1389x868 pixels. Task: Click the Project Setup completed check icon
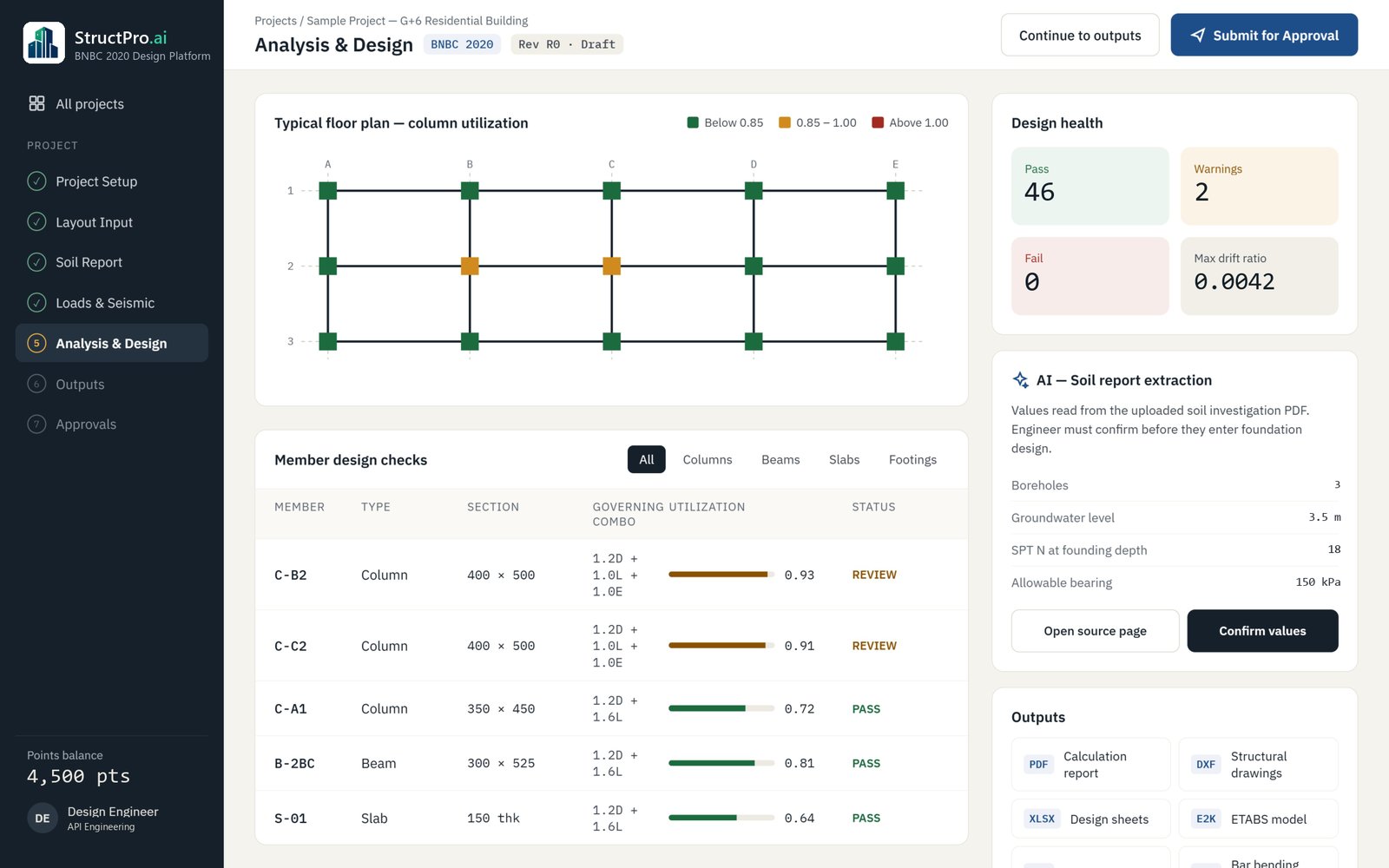click(x=36, y=181)
